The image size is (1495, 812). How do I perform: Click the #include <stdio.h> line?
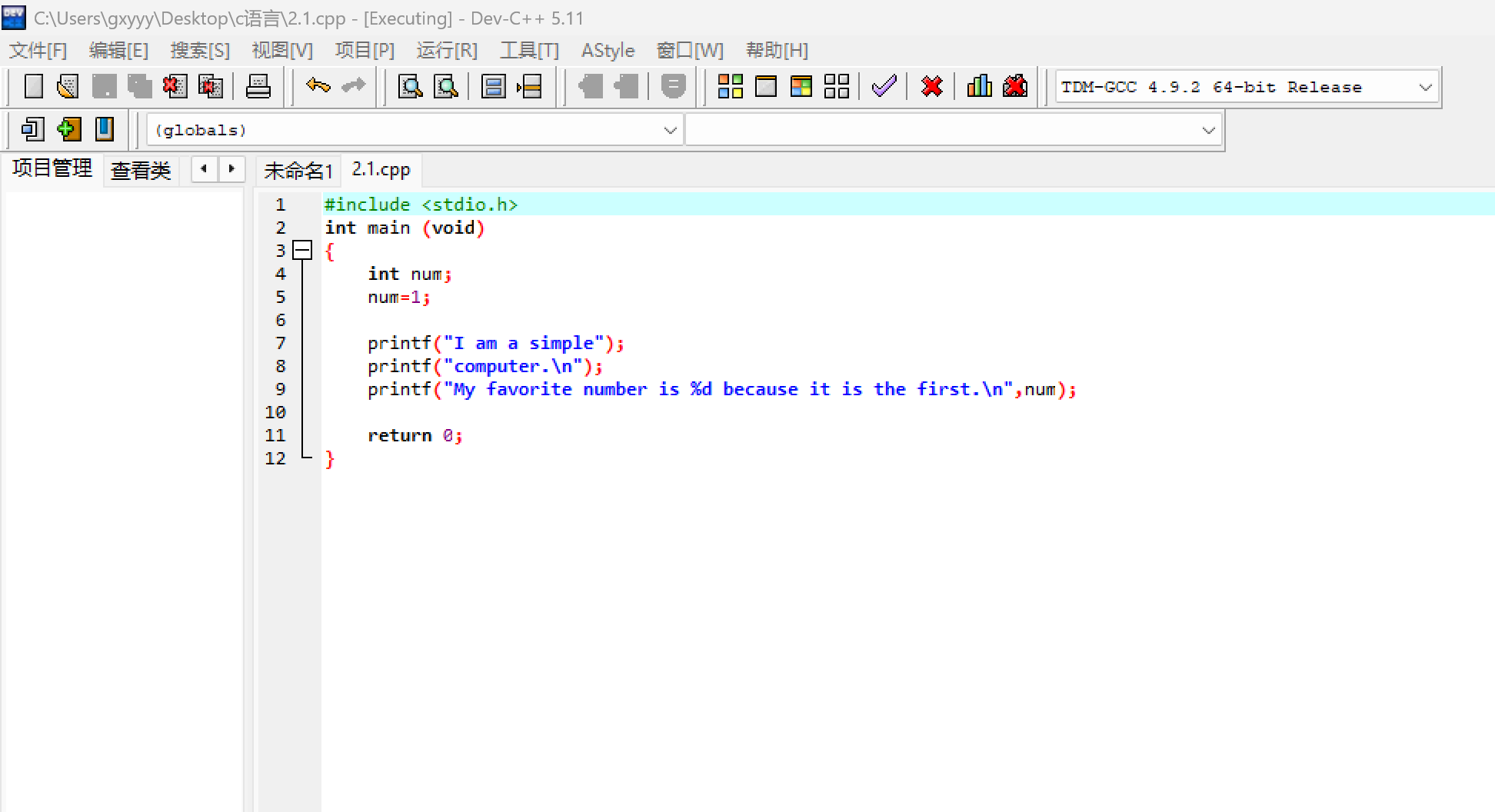[421, 205]
